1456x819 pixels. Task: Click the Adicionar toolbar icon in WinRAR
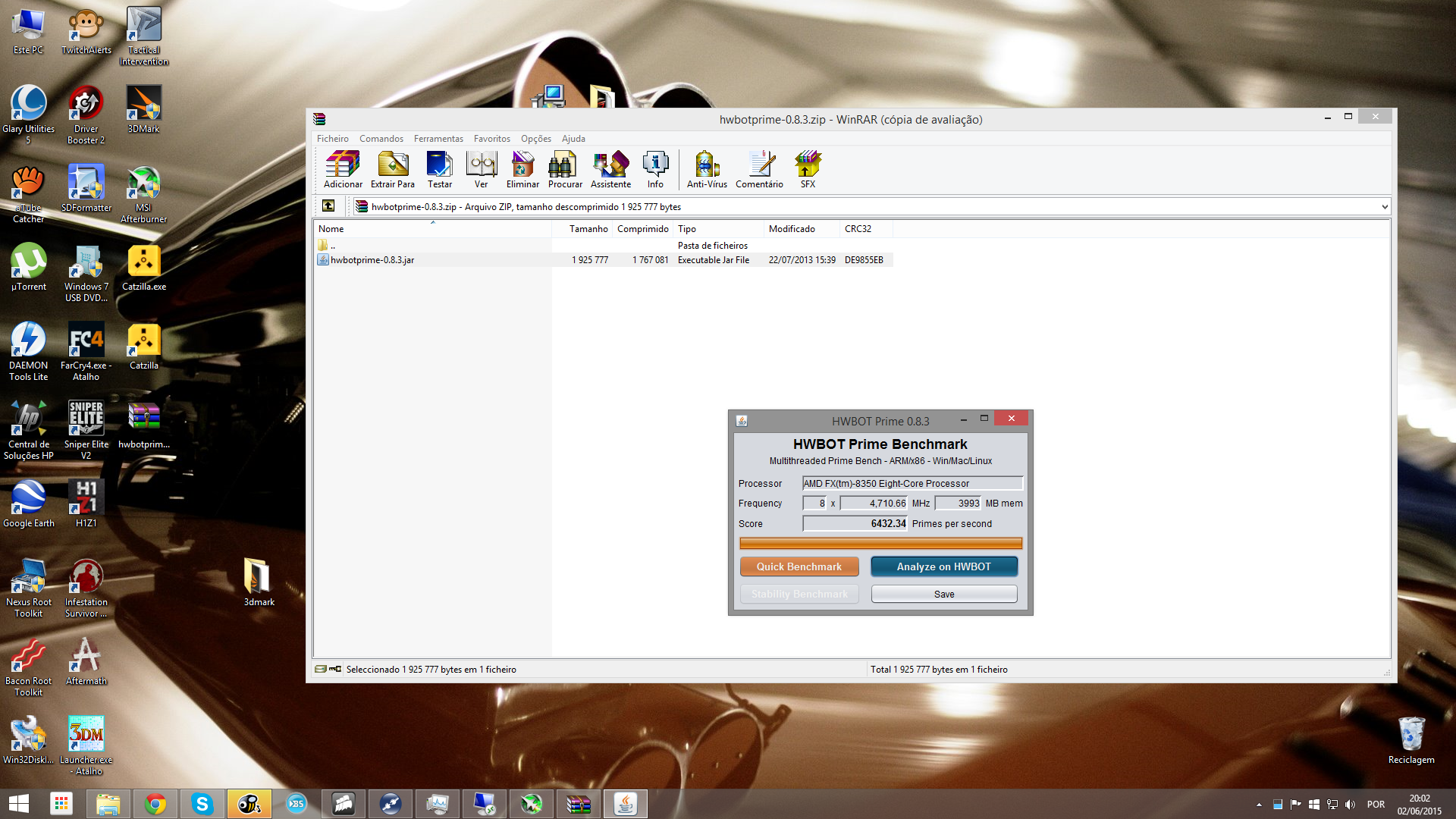coord(343,169)
